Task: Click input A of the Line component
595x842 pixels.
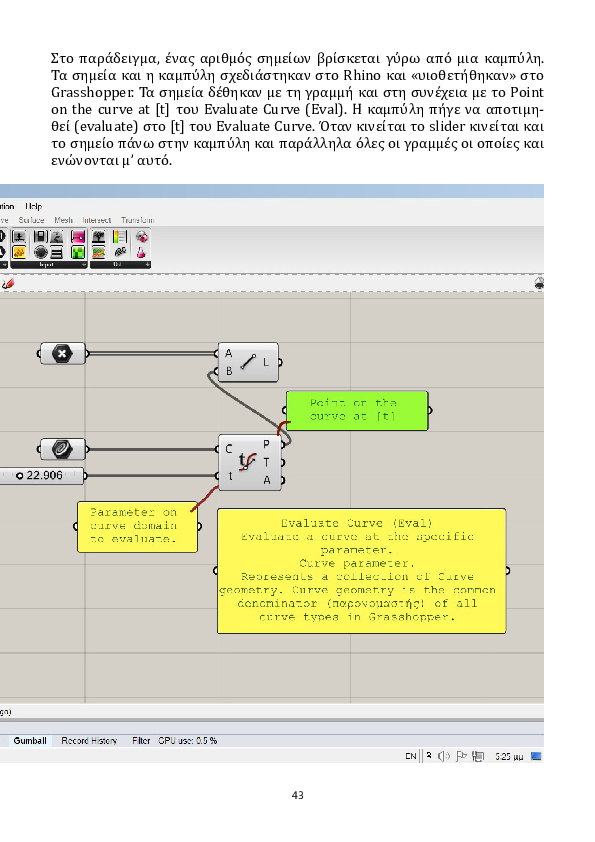Action: click(x=228, y=353)
